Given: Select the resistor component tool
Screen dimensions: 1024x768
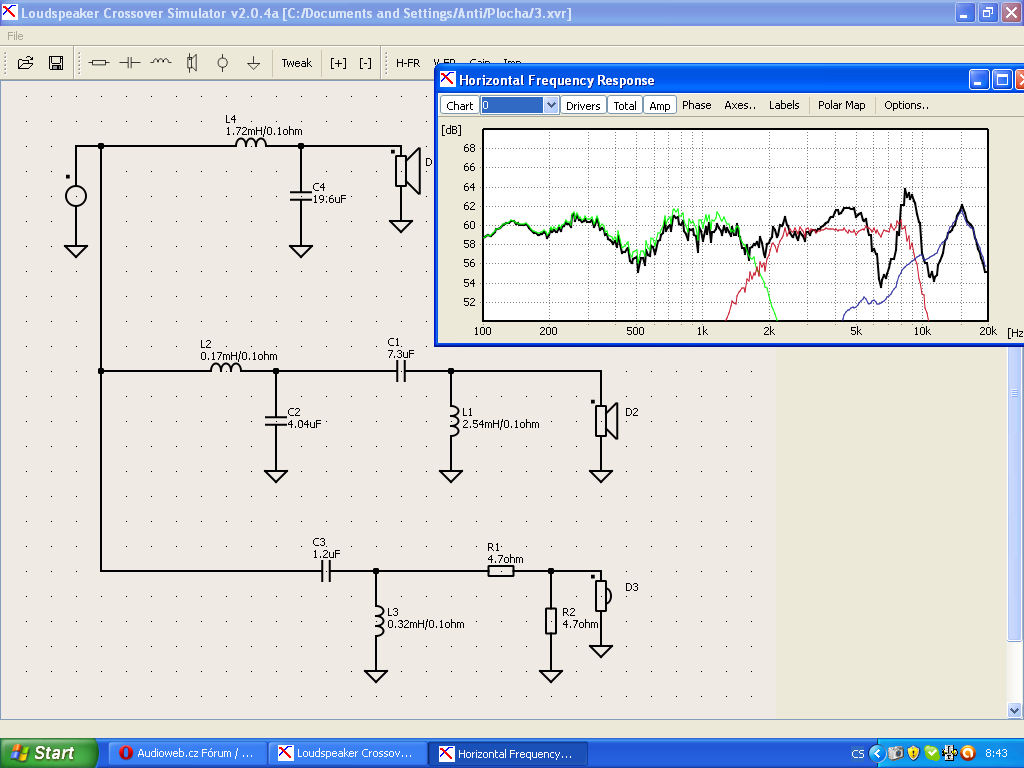Looking at the screenshot, I should [99, 63].
